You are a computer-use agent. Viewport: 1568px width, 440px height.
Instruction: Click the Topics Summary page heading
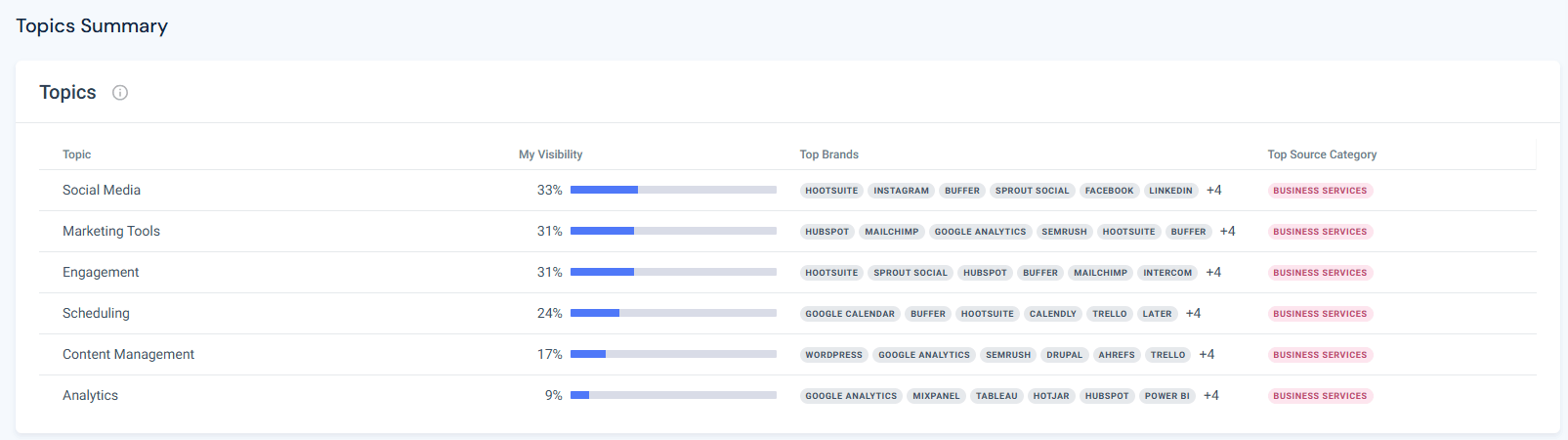point(92,26)
